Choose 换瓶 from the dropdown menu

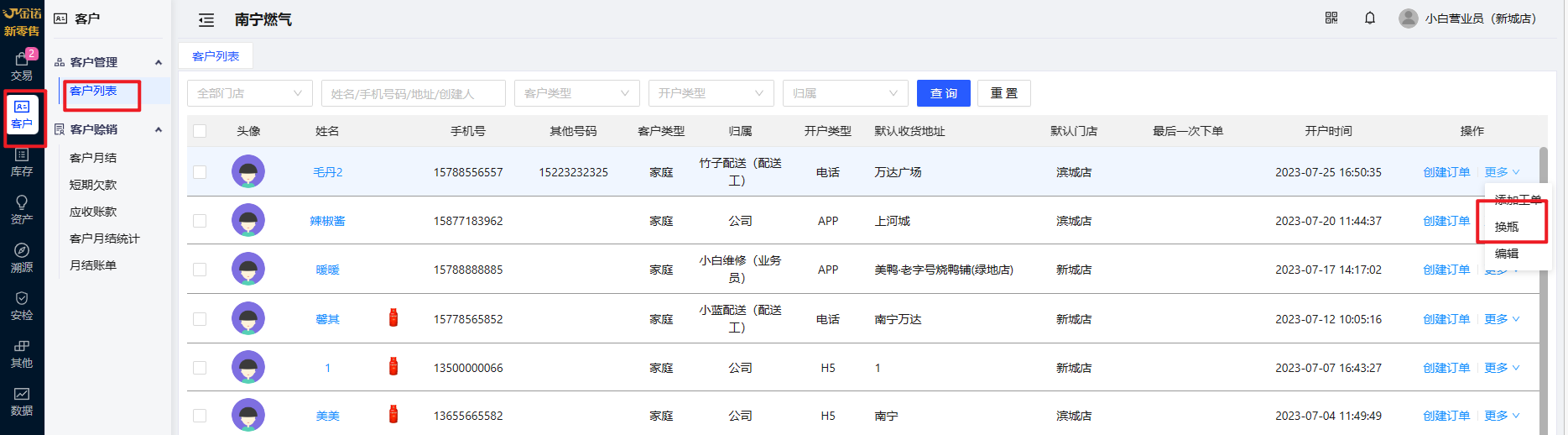tap(1507, 227)
